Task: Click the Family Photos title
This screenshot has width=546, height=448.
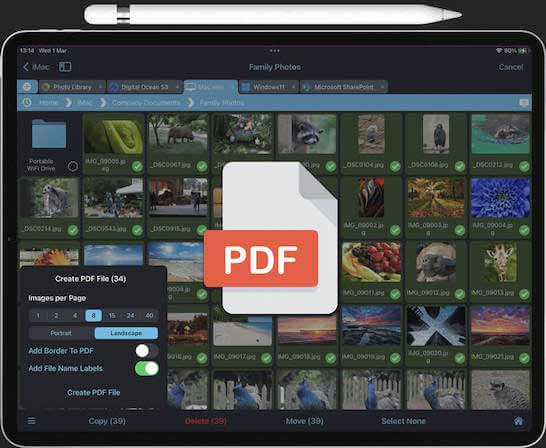Action: [x=275, y=67]
